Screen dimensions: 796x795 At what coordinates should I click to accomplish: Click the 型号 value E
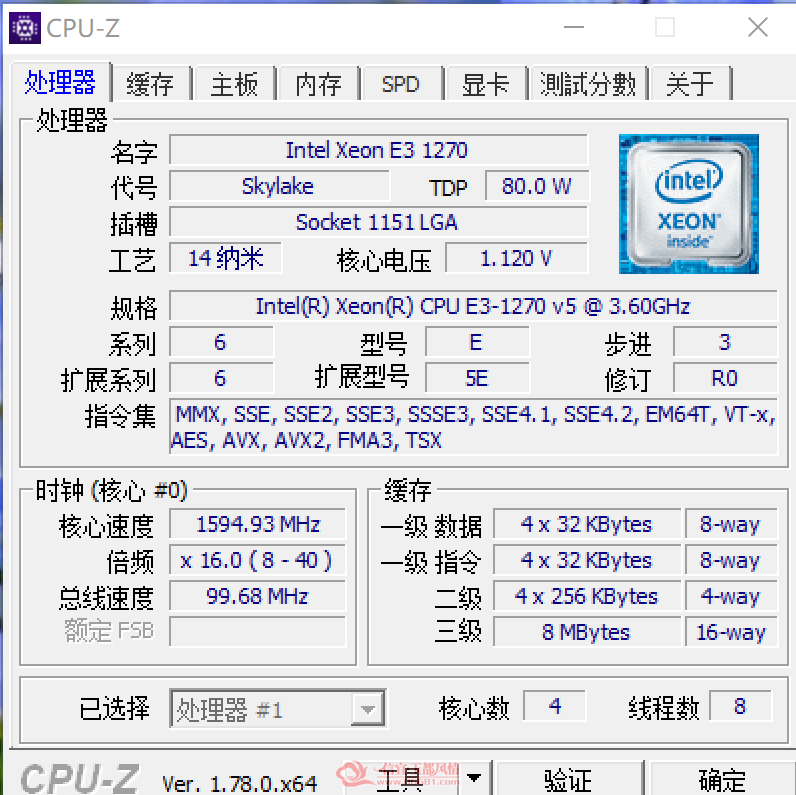[x=477, y=342]
